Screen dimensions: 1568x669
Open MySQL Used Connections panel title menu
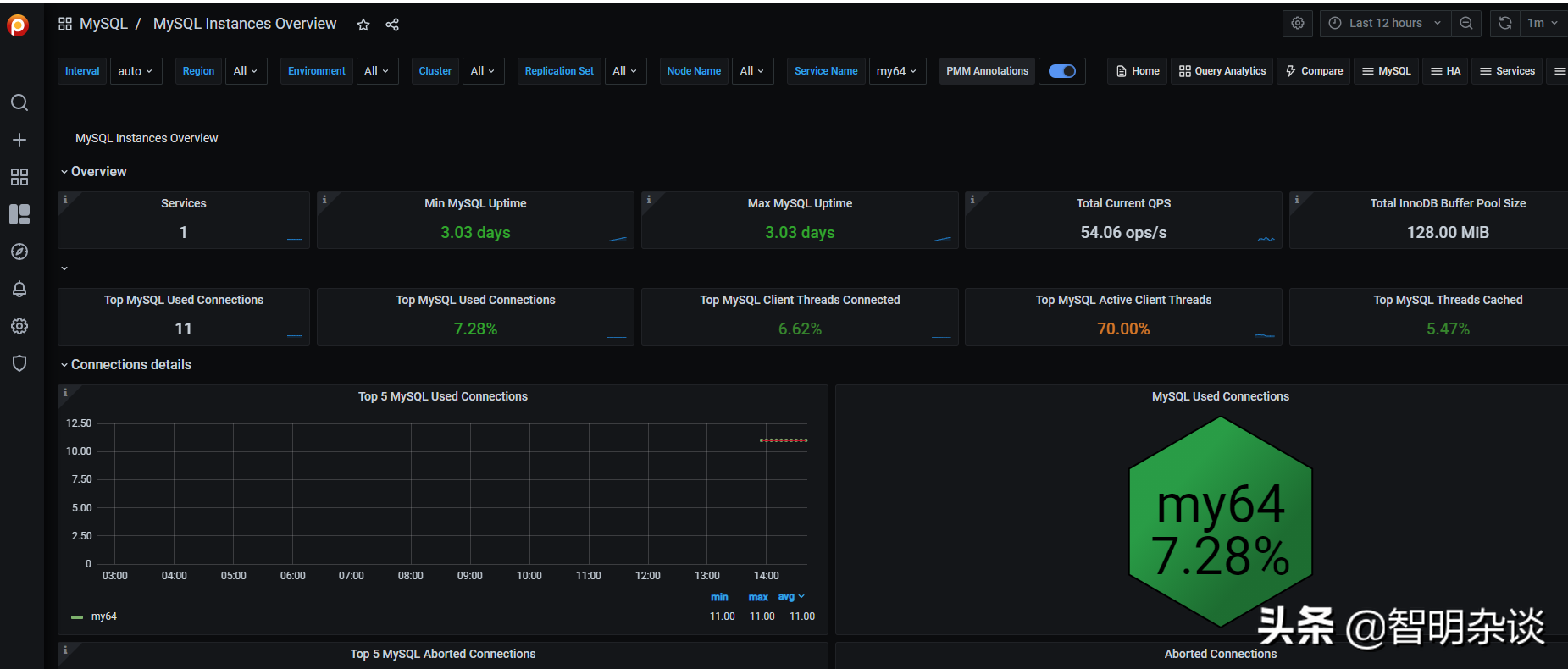1221,396
